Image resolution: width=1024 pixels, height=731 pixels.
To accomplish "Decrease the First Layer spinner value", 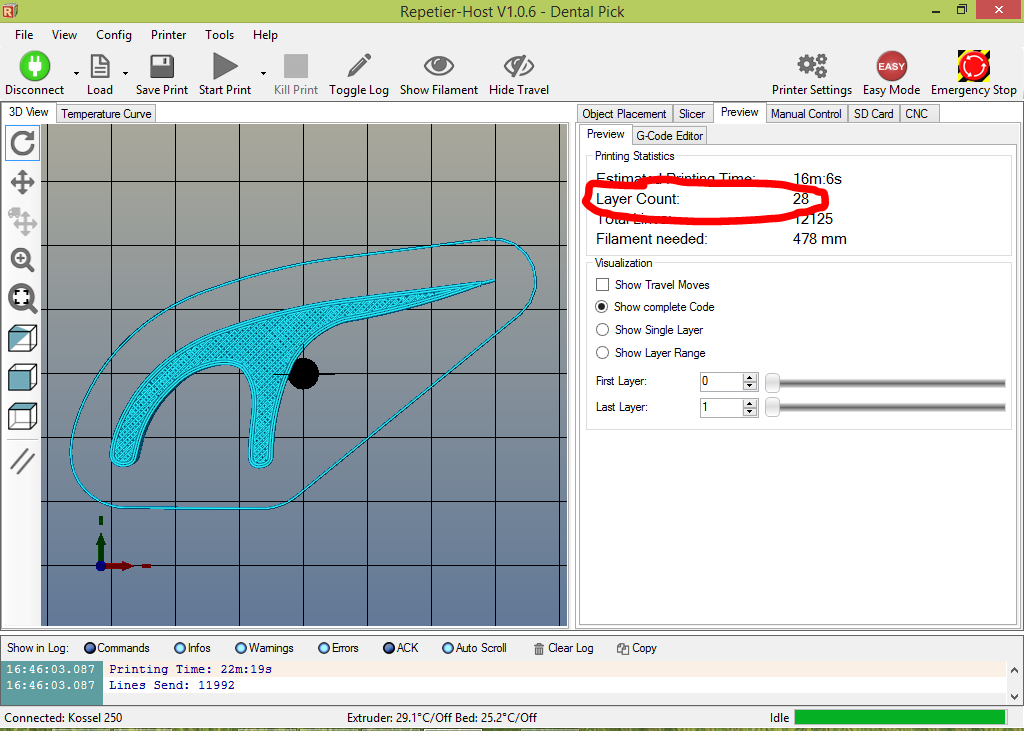I will (750, 385).
